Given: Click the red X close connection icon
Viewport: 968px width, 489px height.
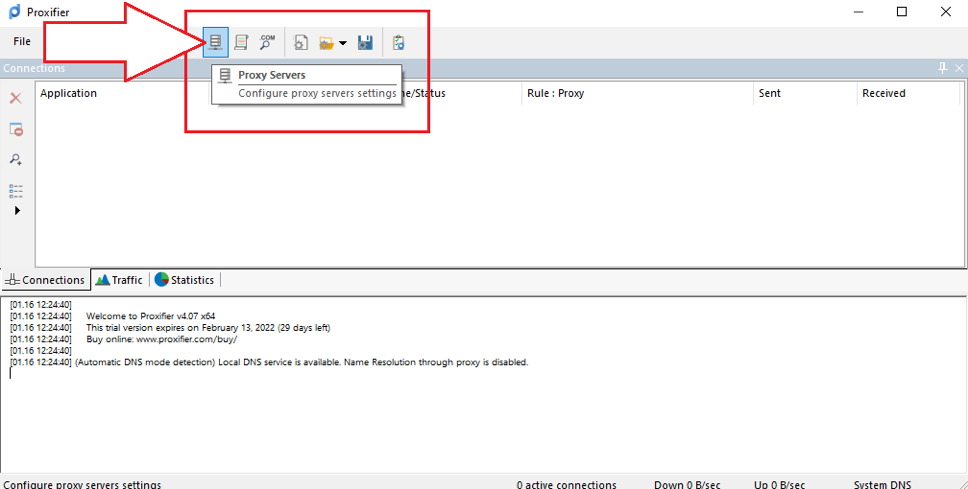Looking at the screenshot, I should click(x=16, y=98).
